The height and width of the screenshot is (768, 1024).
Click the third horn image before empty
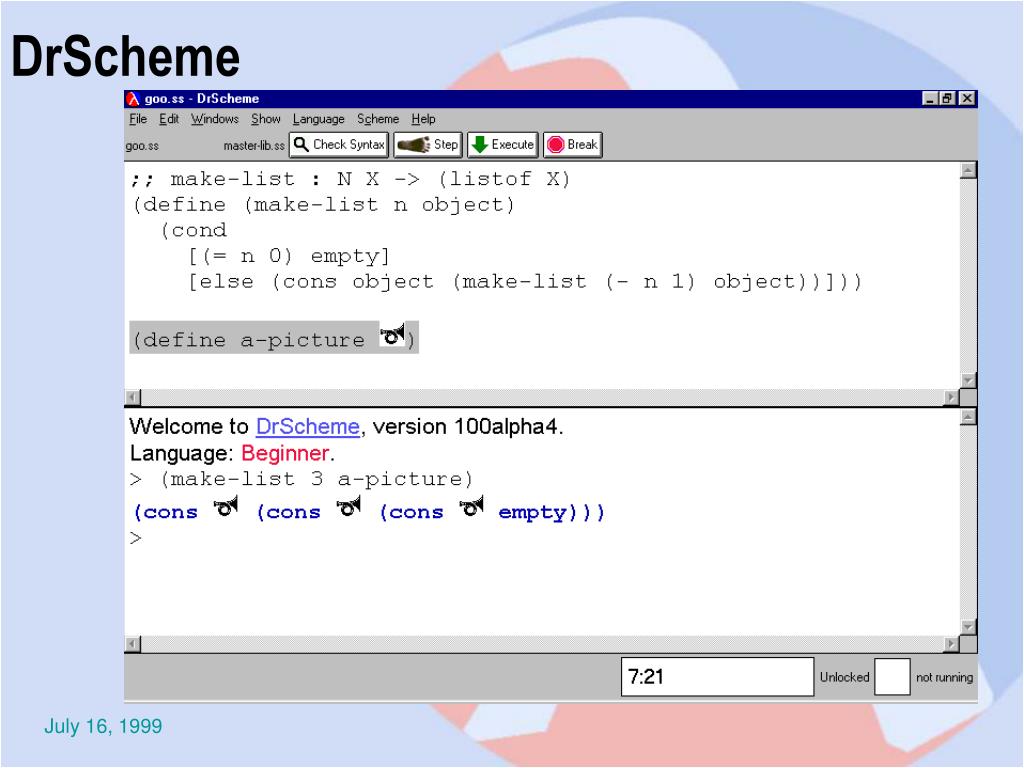tap(472, 507)
